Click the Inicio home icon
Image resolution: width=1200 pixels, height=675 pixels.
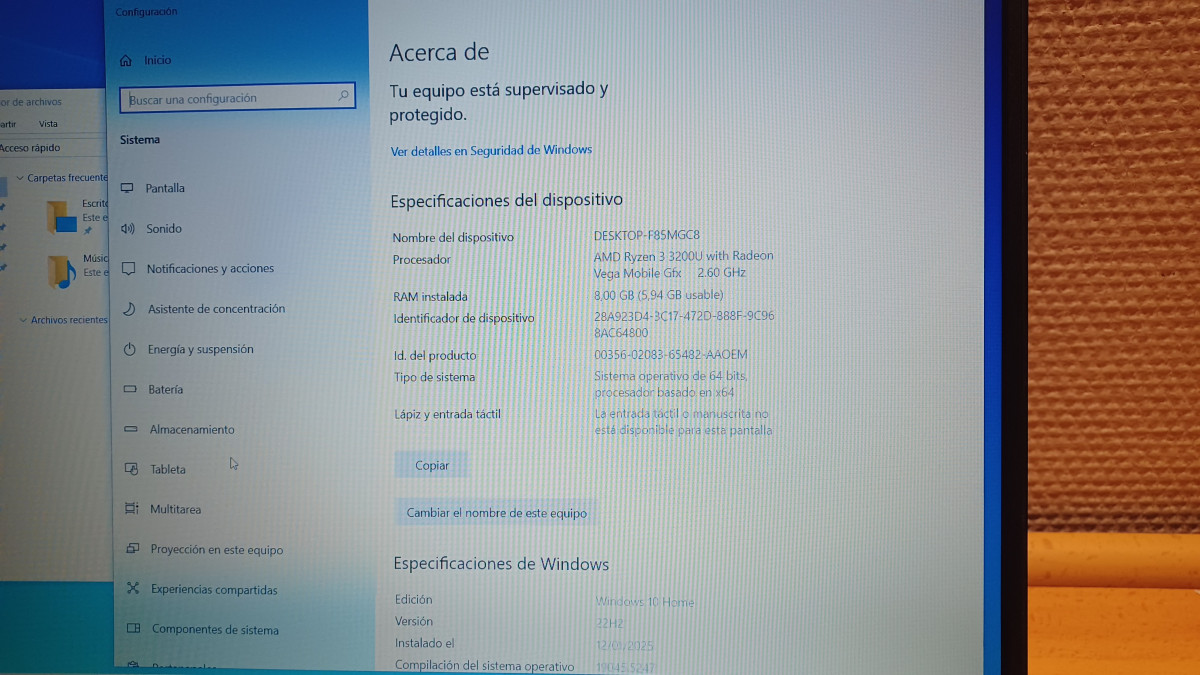[125, 60]
